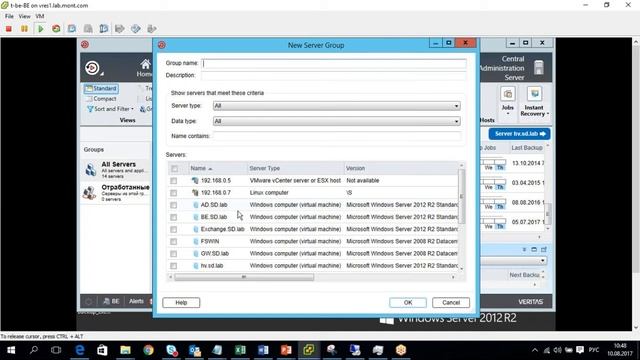640x360 pixels.
Task: Click the connect USB device toolbar icon
Action: pos(151,29)
